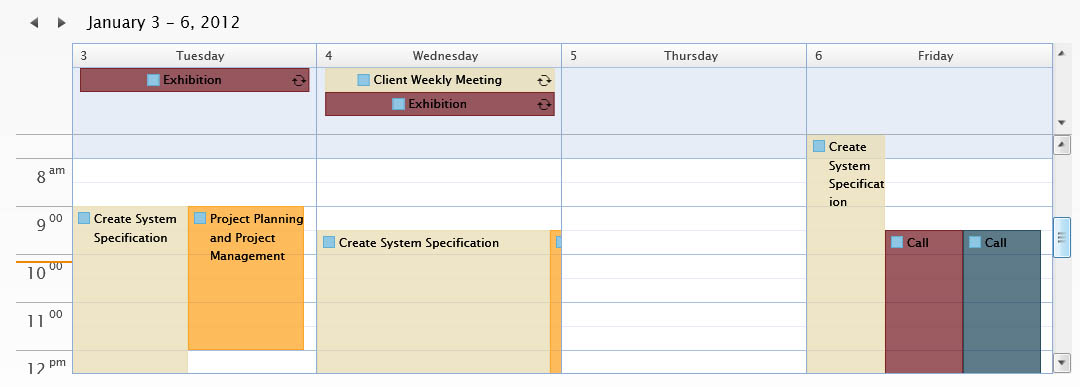Click blue square on Friday Create System Specification
The width and height of the screenshot is (1080, 387).
click(819, 146)
